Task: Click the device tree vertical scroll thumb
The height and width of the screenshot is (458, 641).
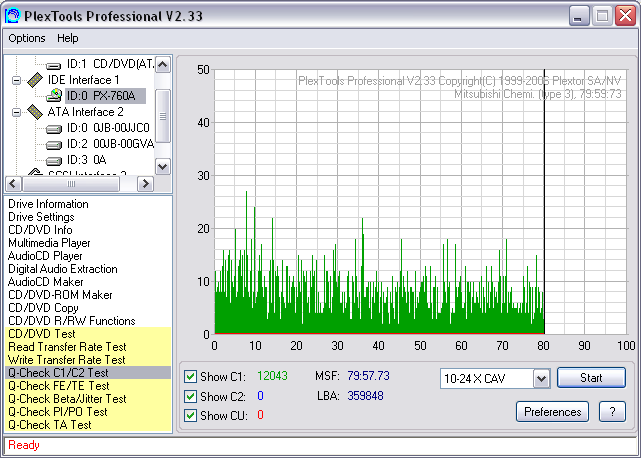Action: coord(163,116)
